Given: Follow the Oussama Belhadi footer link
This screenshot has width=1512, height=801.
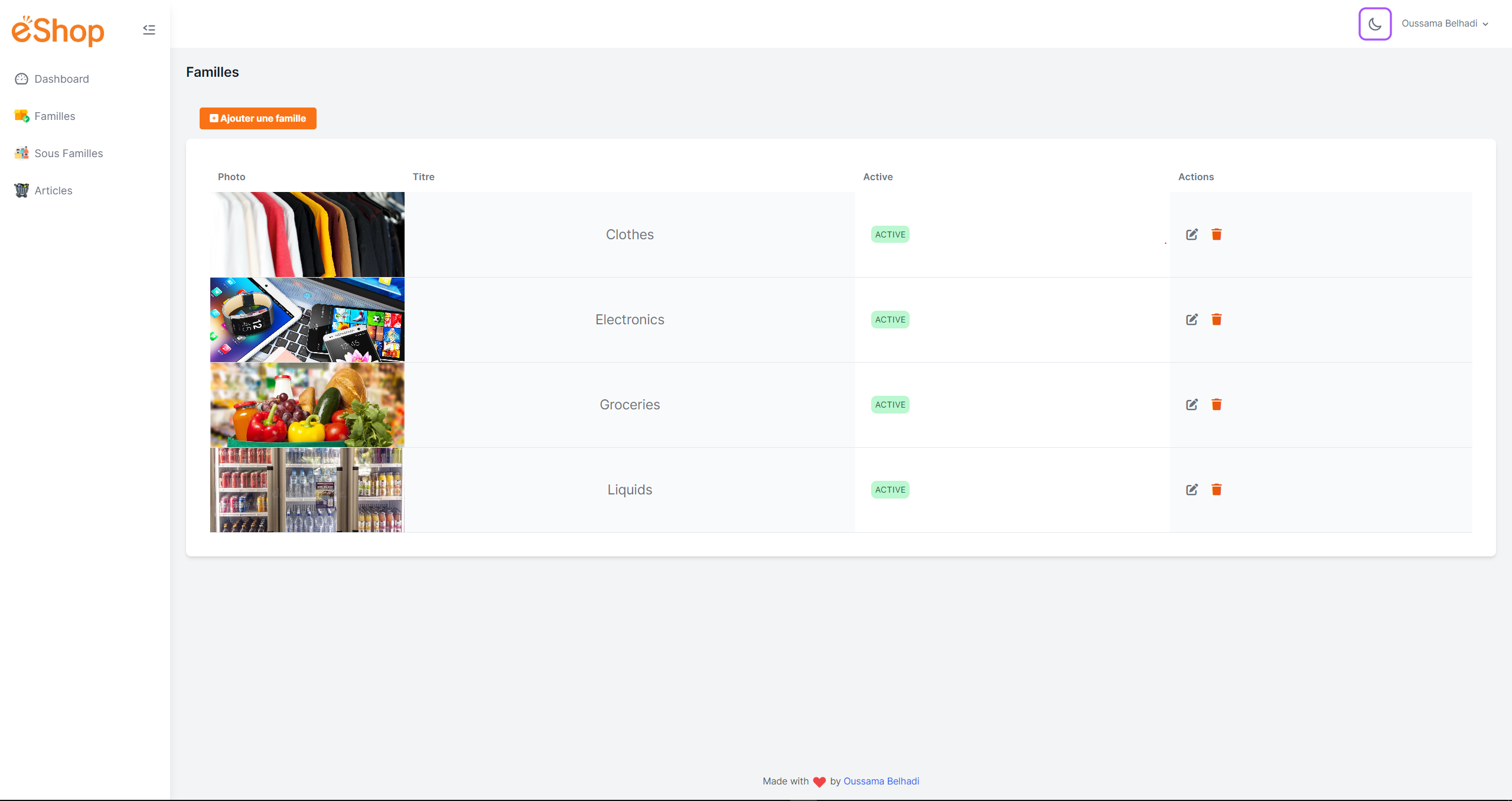Looking at the screenshot, I should pyautogui.click(x=881, y=781).
